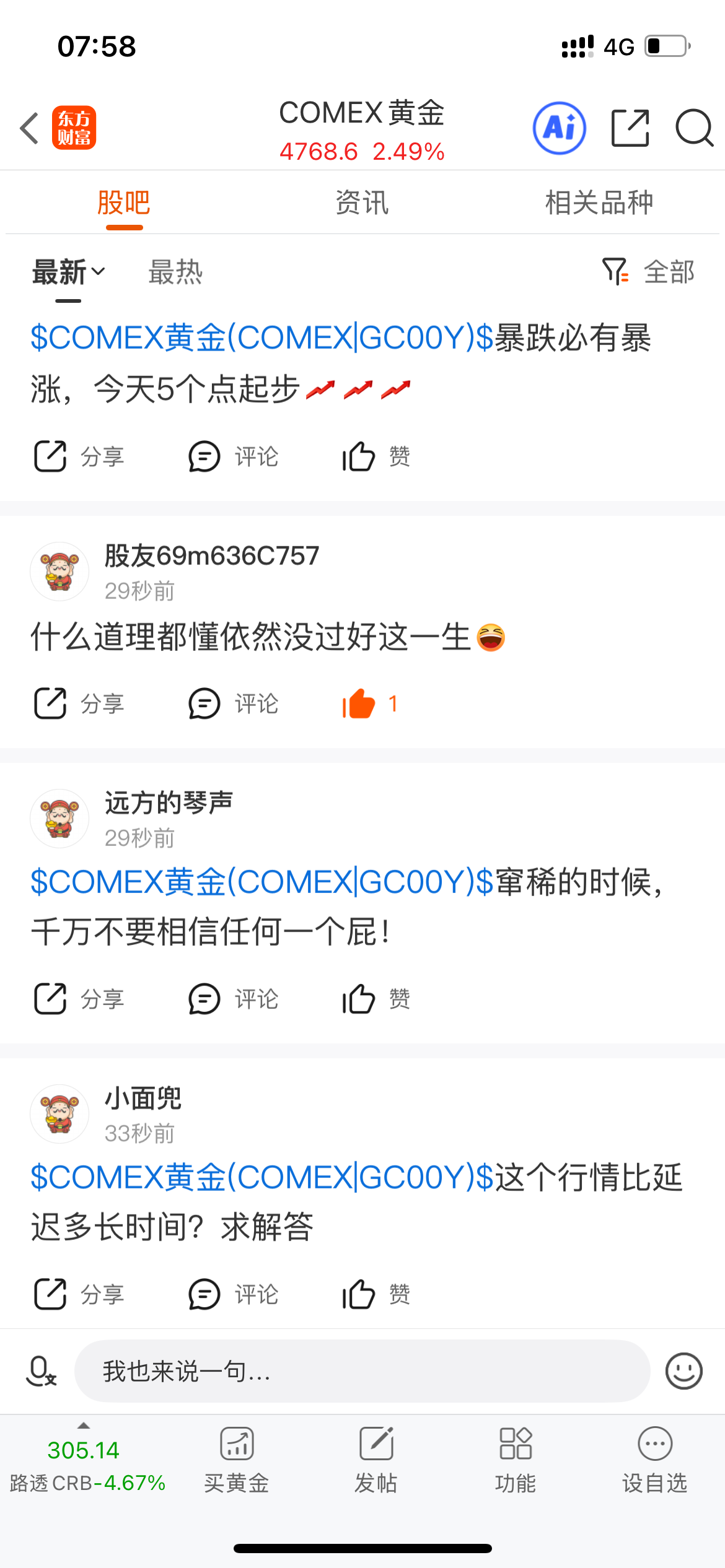This screenshot has width=725, height=1568.
Task: Switch to the 相关品种 tab
Action: 599,203
